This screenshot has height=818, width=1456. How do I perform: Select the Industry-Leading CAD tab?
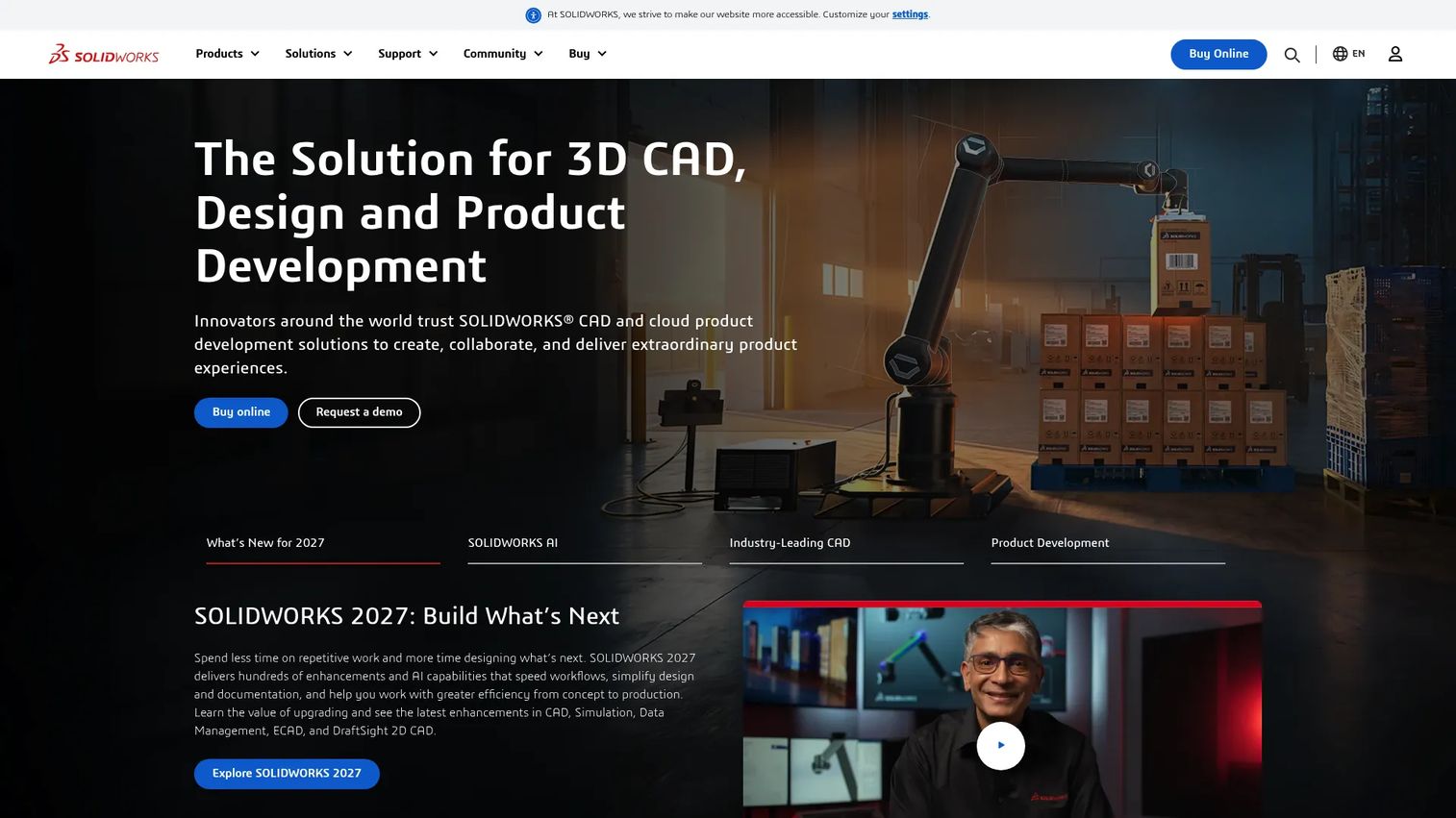pos(846,544)
